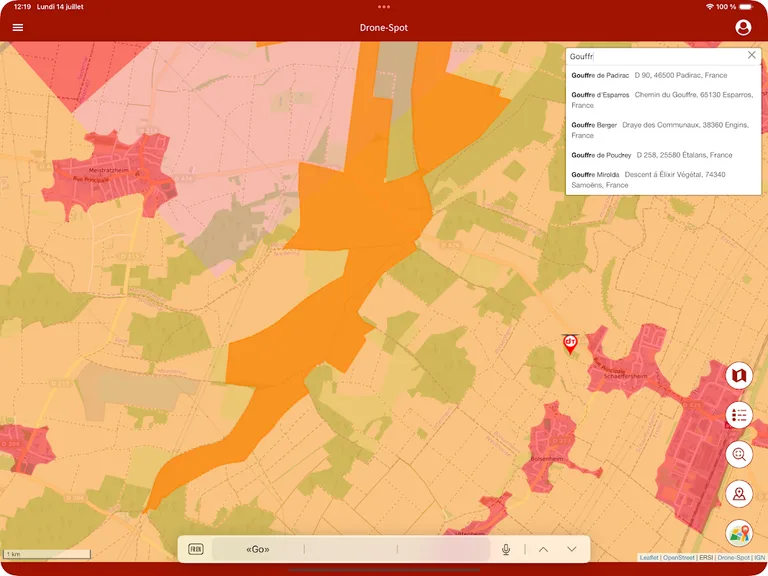Tap the keyboard dictation microphone

coord(506,549)
